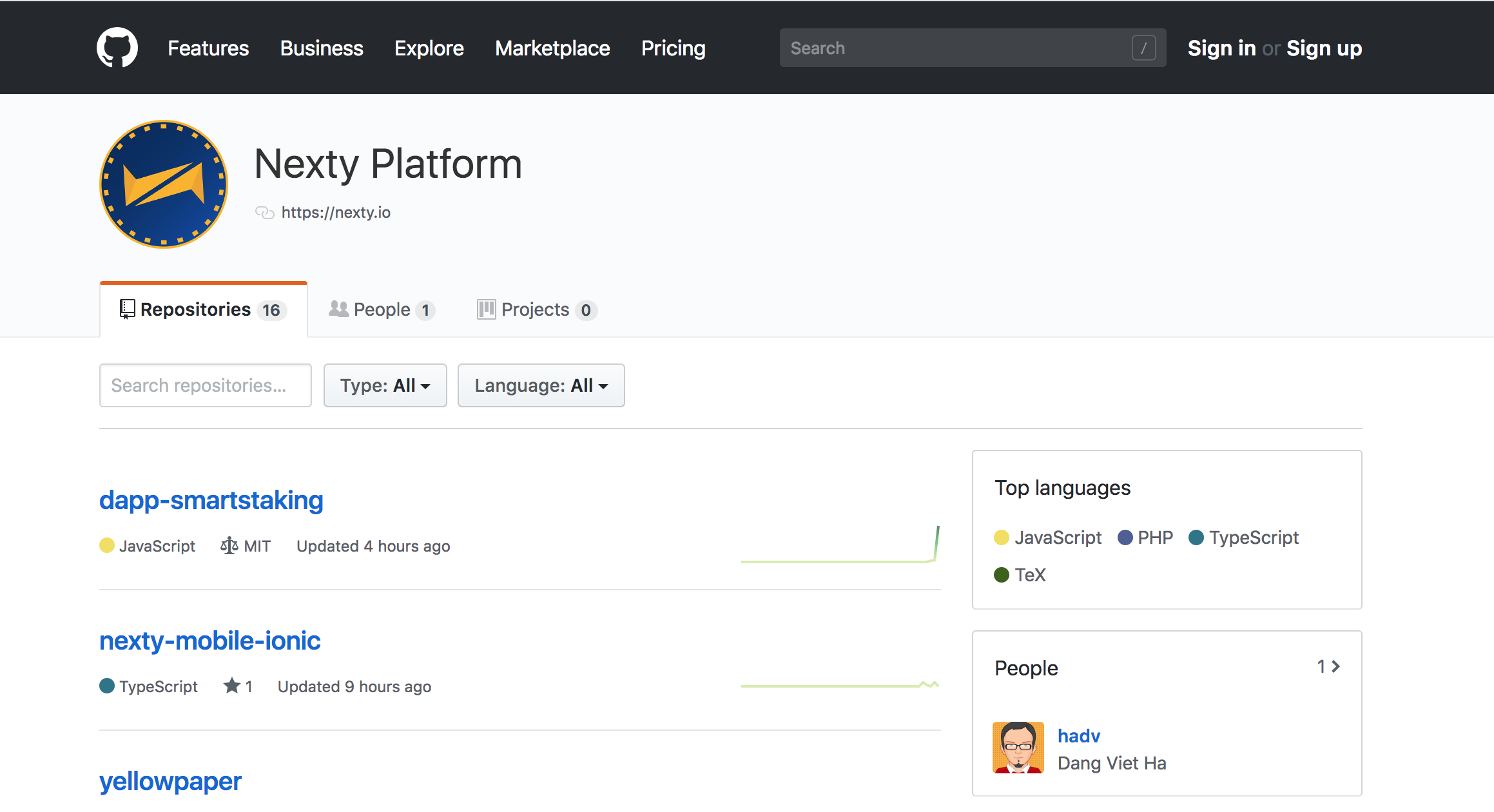Open the Language: All dropdown
1494x812 pixels.
point(541,385)
